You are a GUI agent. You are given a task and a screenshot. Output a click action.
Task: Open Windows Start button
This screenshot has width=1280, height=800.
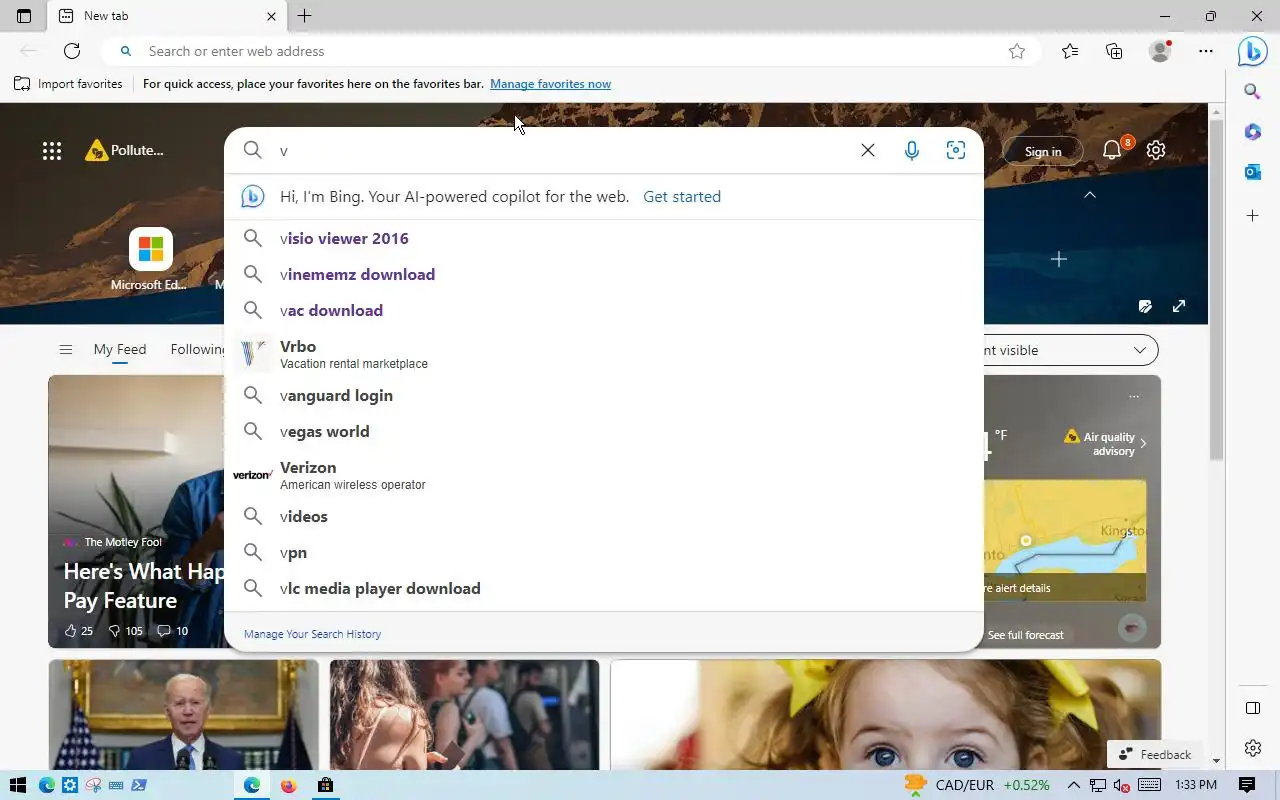(x=17, y=785)
